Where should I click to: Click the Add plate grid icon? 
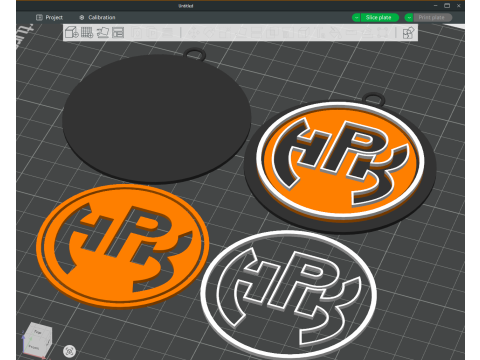[87, 32]
